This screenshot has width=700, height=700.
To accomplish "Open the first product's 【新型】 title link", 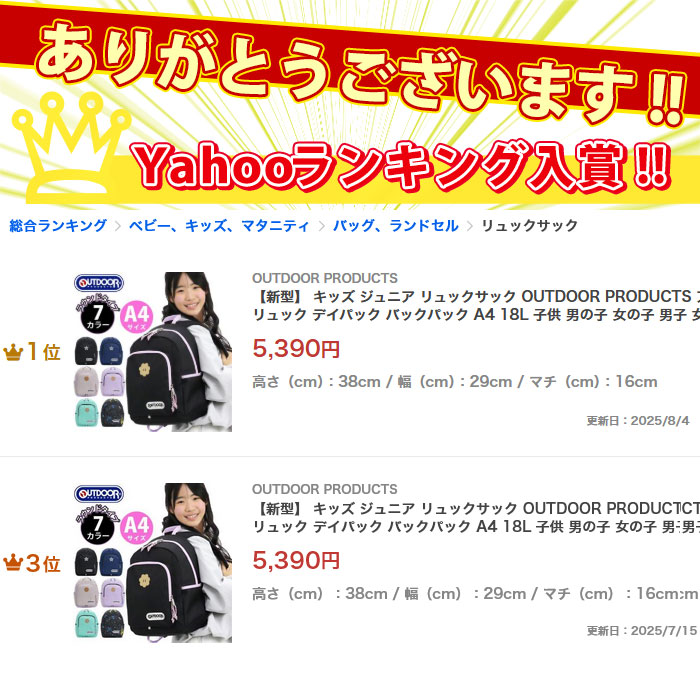I will coord(476,305).
